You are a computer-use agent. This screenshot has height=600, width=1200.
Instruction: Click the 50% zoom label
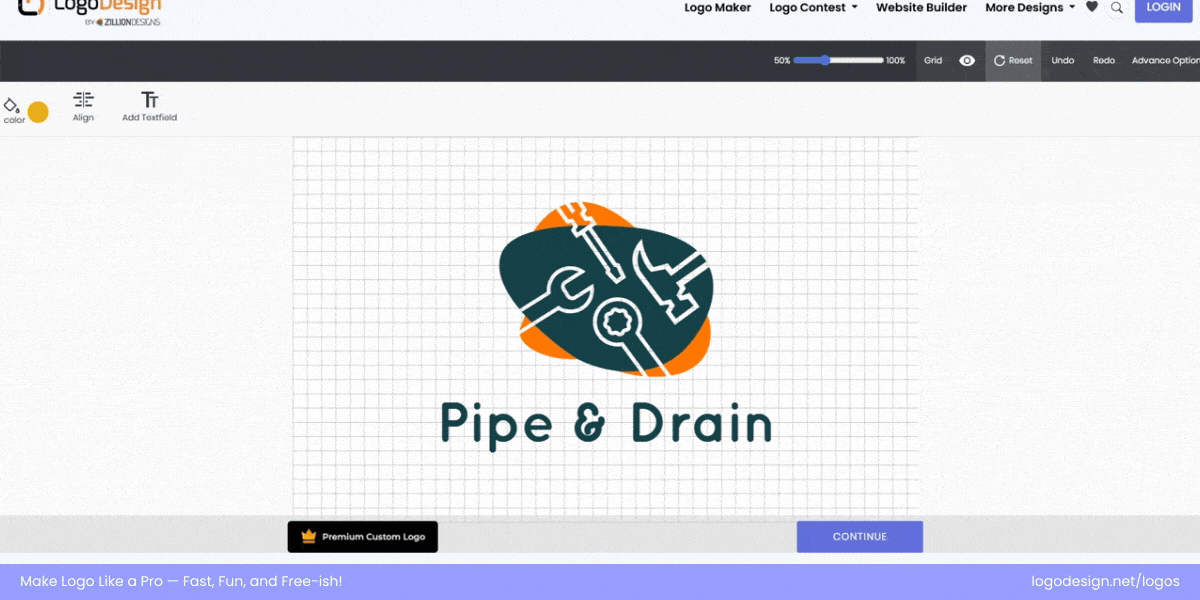click(782, 61)
